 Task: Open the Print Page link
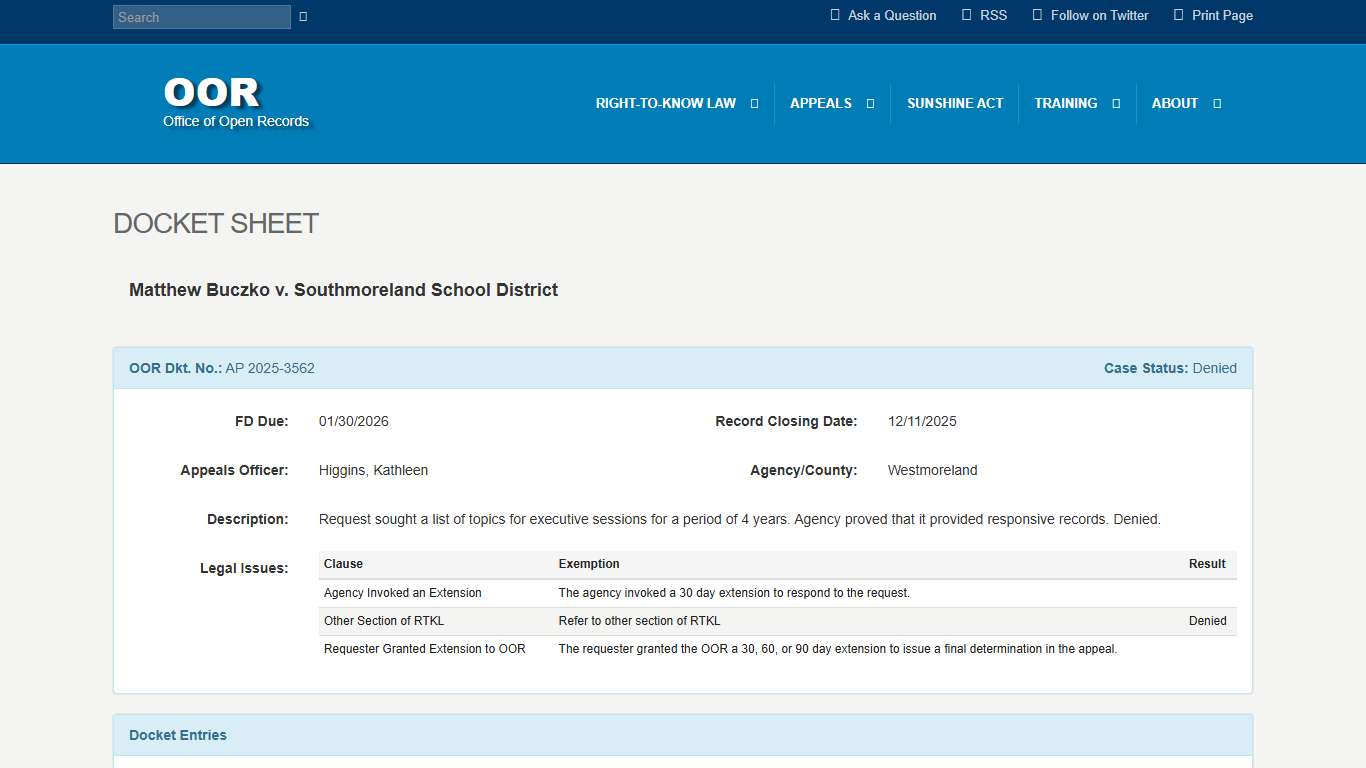pos(1222,15)
